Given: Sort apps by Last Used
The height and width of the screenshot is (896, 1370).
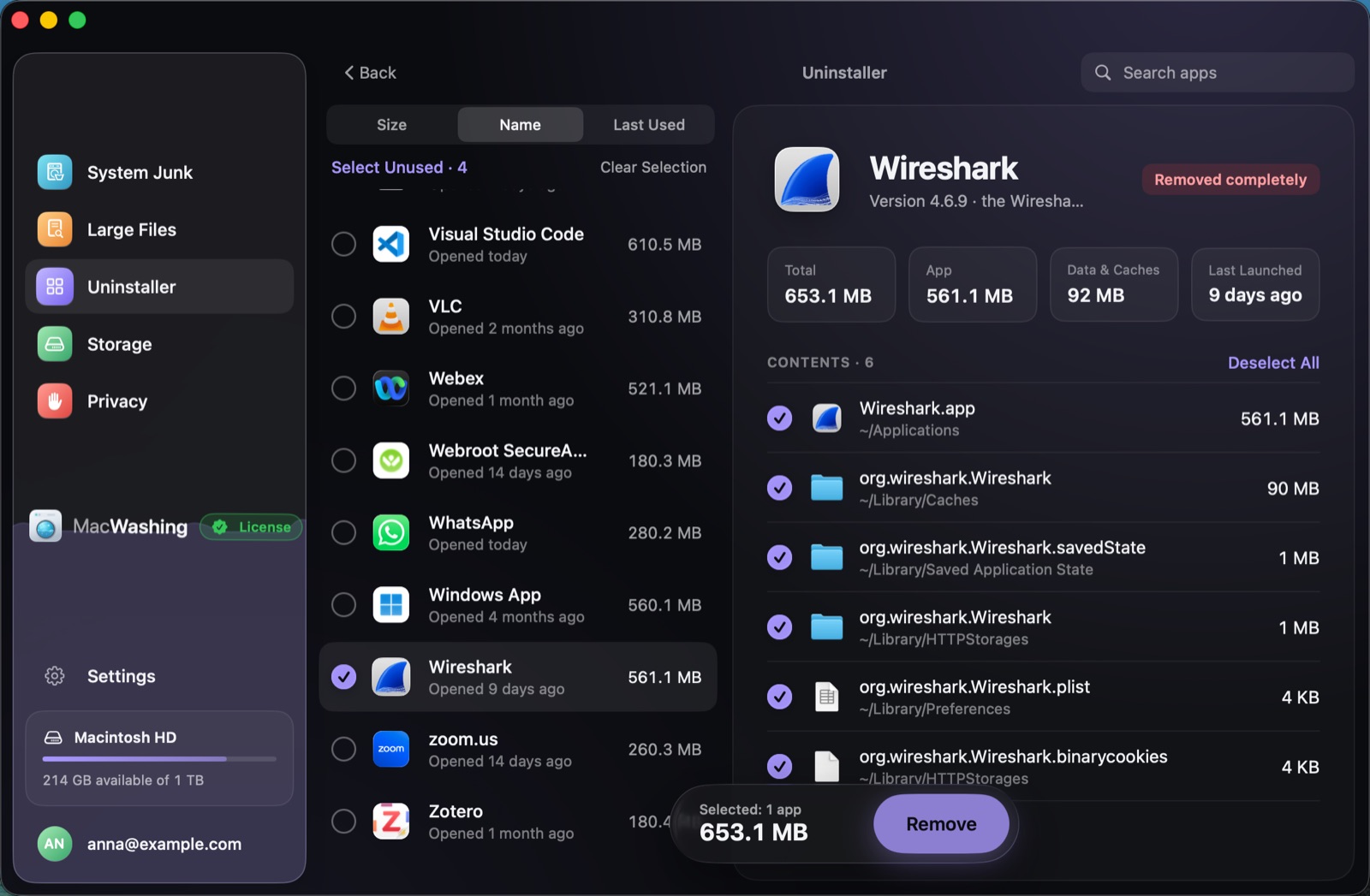Looking at the screenshot, I should click(x=649, y=125).
